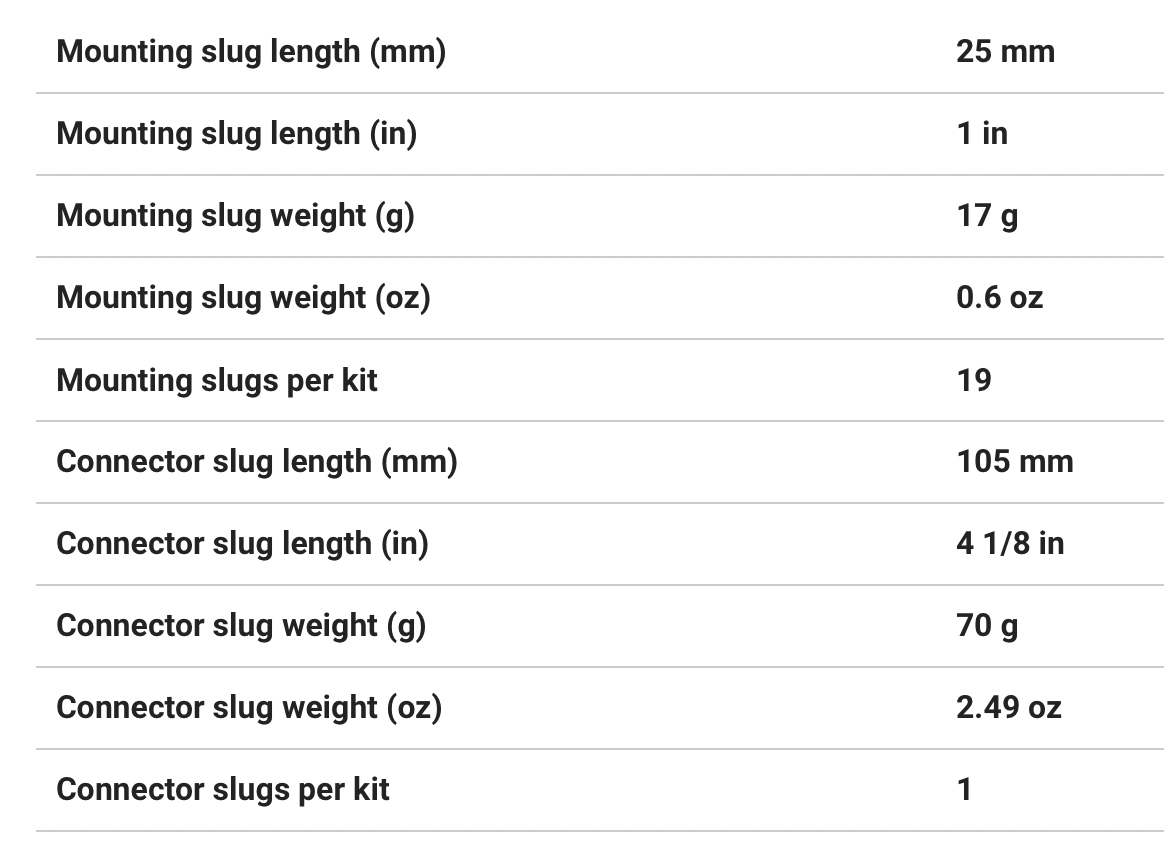This screenshot has height=842, width=1164.
Task: Click the "Mounting slug length (mm)" label
Action: point(251,51)
